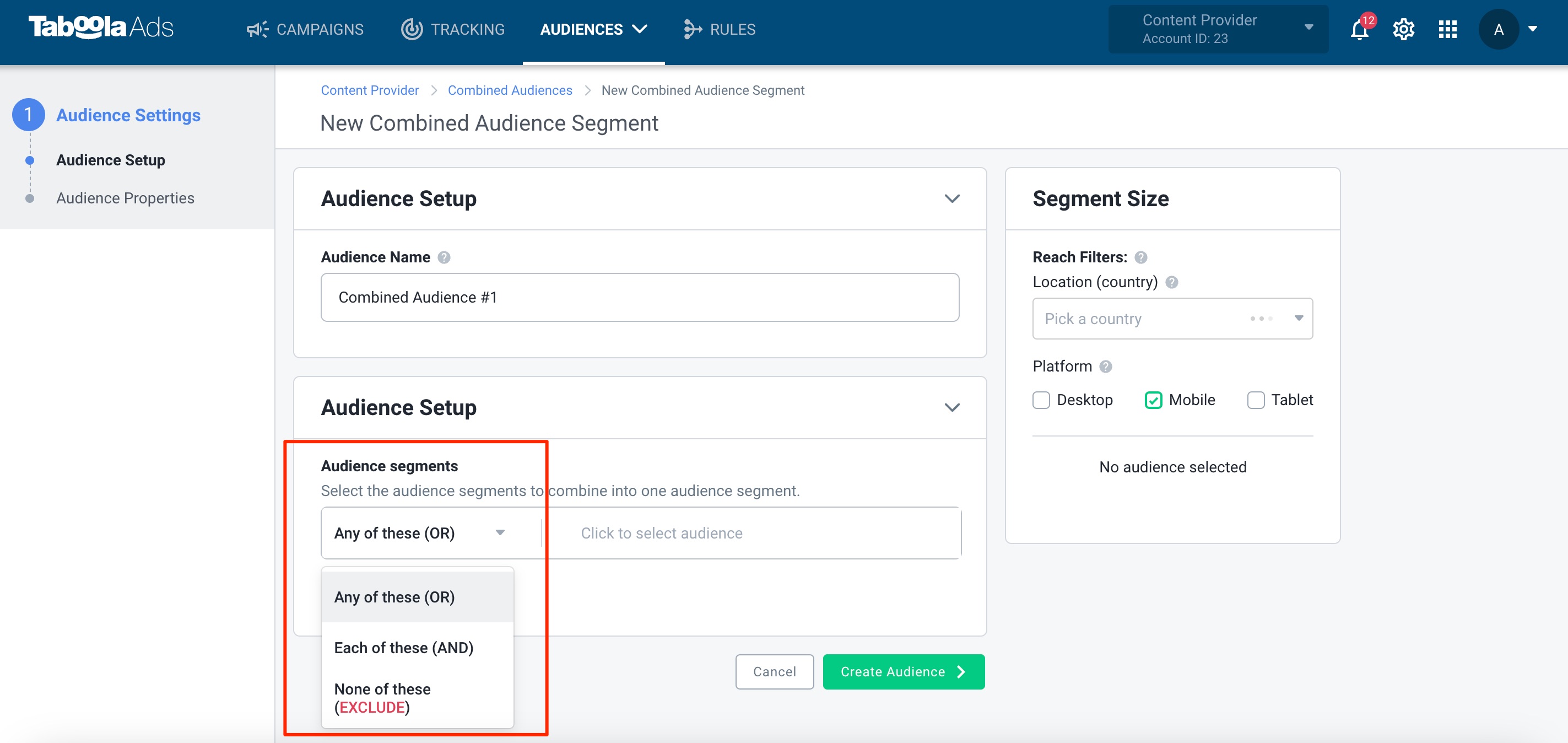Image resolution: width=1568 pixels, height=743 pixels.
Task: Click the Create Audience button
Action: click(x=904, y=672)
